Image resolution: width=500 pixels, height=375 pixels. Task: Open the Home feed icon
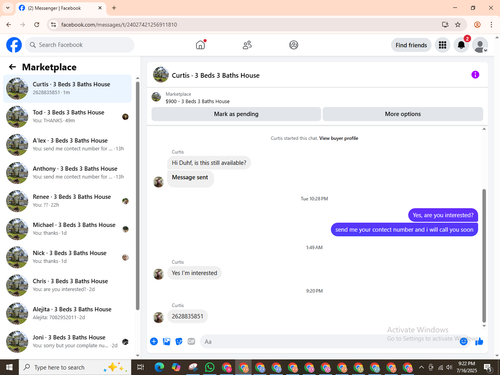point(200,45)
